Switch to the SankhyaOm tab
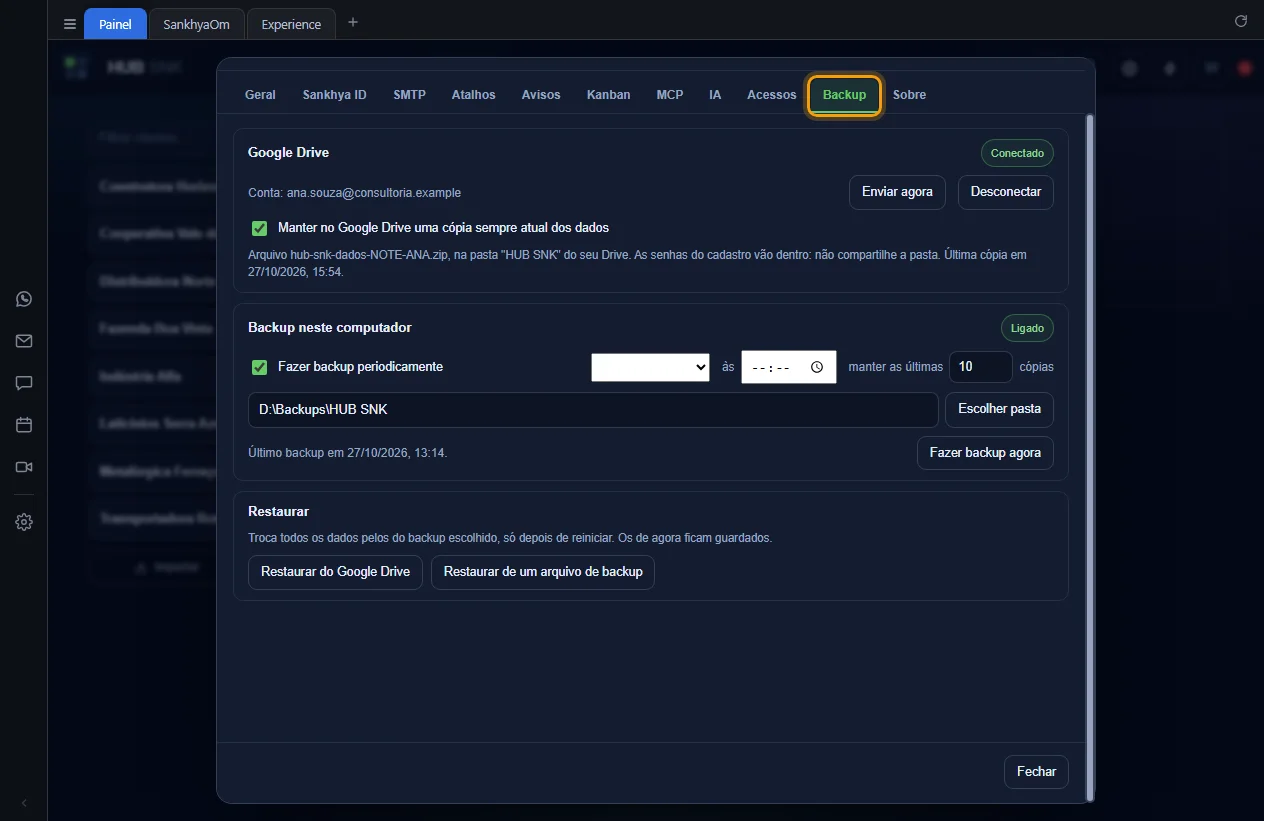 click(197, 24)
